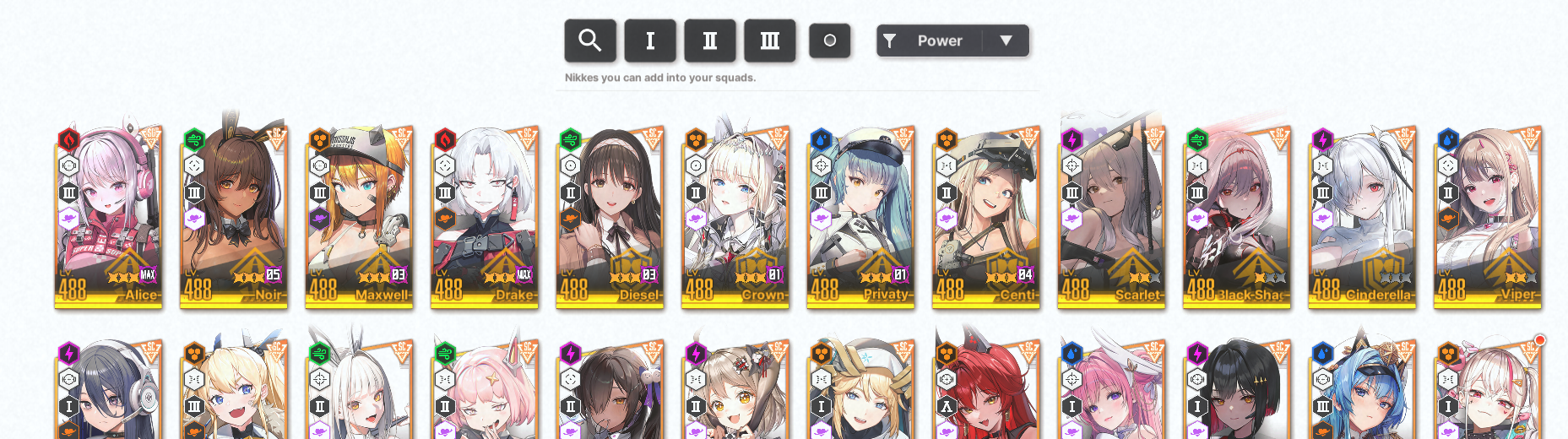Click the fire element icon on Drake
The height and width of the screenshot is (439, 1568).
[x=445, y=139]
